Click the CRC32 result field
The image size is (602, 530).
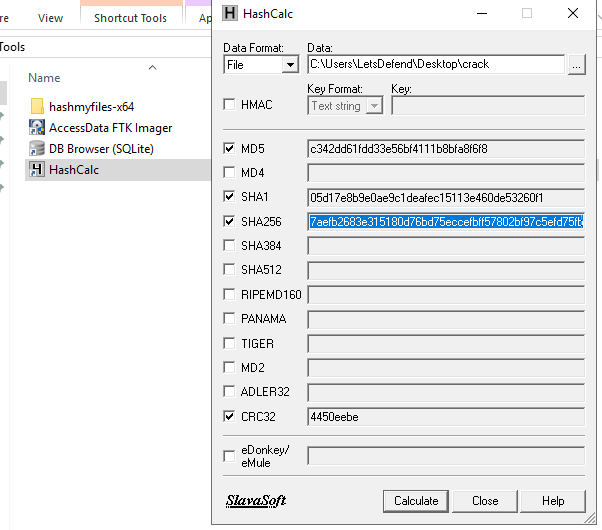pyautogui.click(x=446, y=417)
